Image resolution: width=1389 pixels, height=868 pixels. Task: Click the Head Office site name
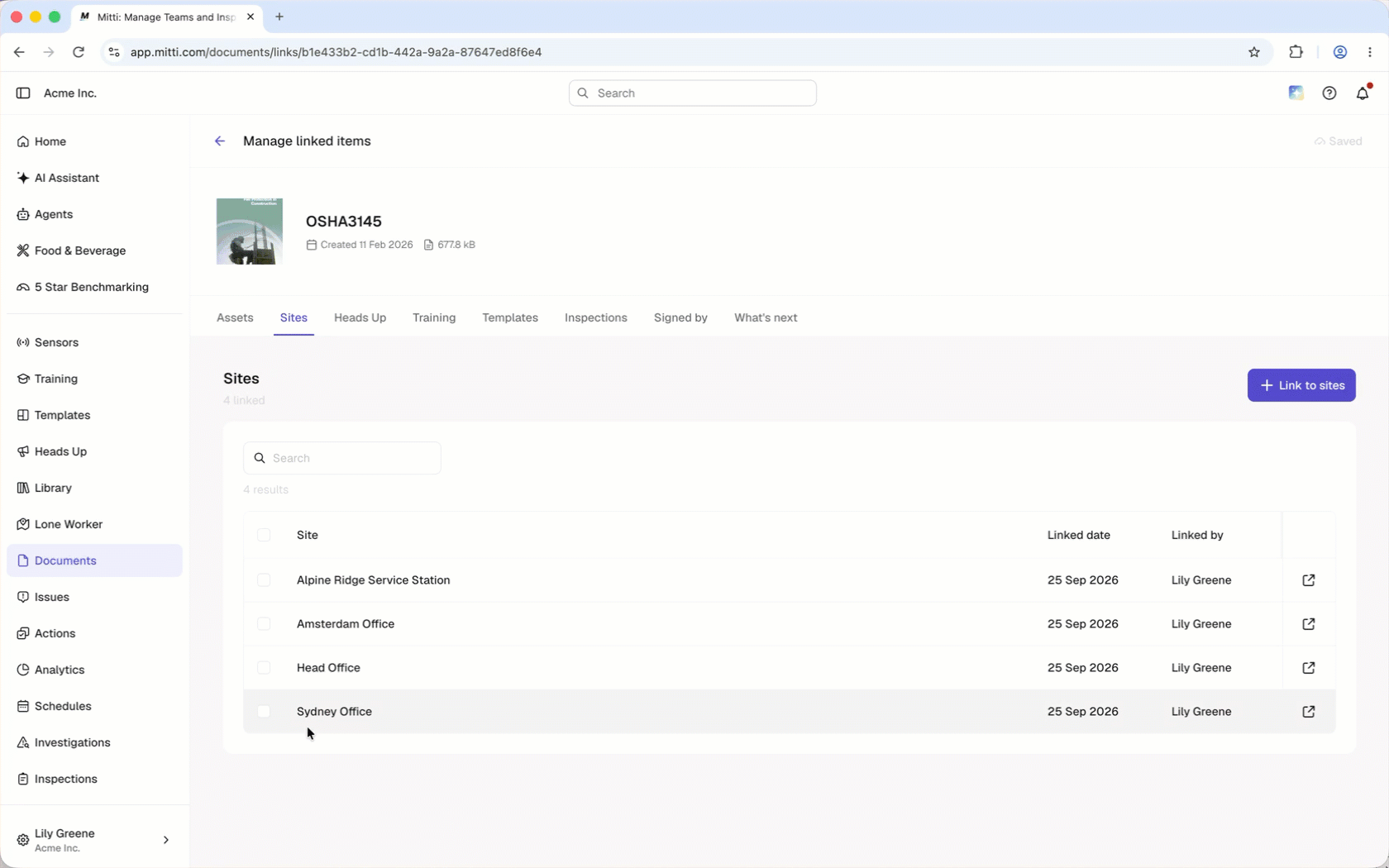328,668
